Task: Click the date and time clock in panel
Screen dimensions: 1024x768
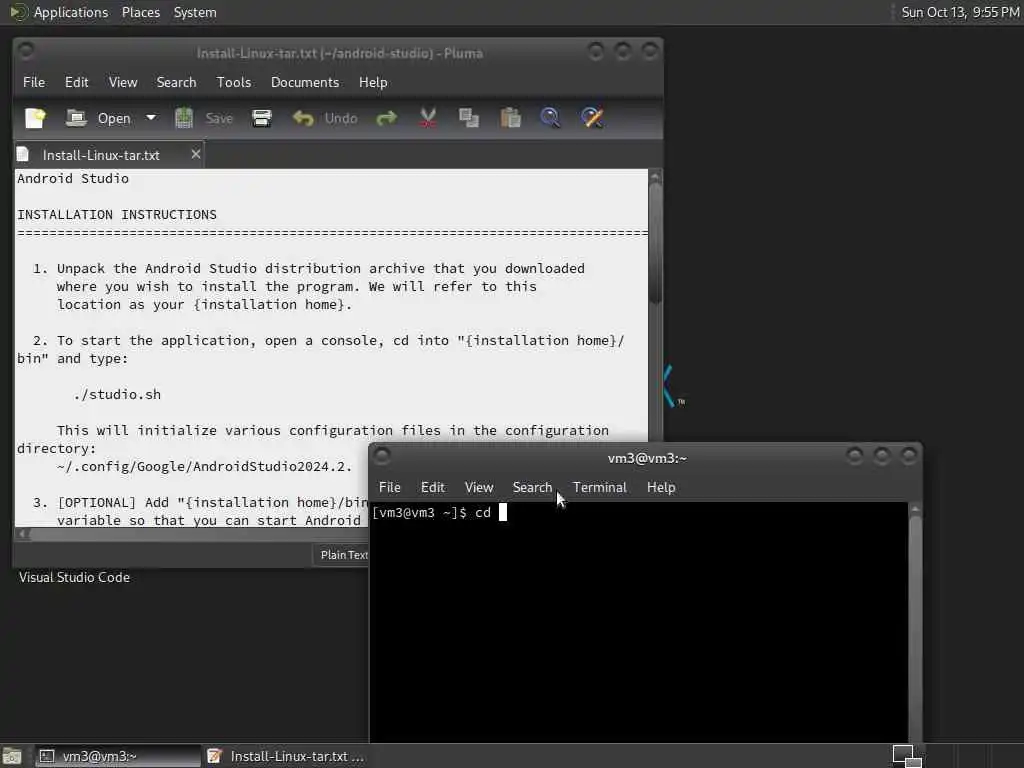Action: click(960, 12)
